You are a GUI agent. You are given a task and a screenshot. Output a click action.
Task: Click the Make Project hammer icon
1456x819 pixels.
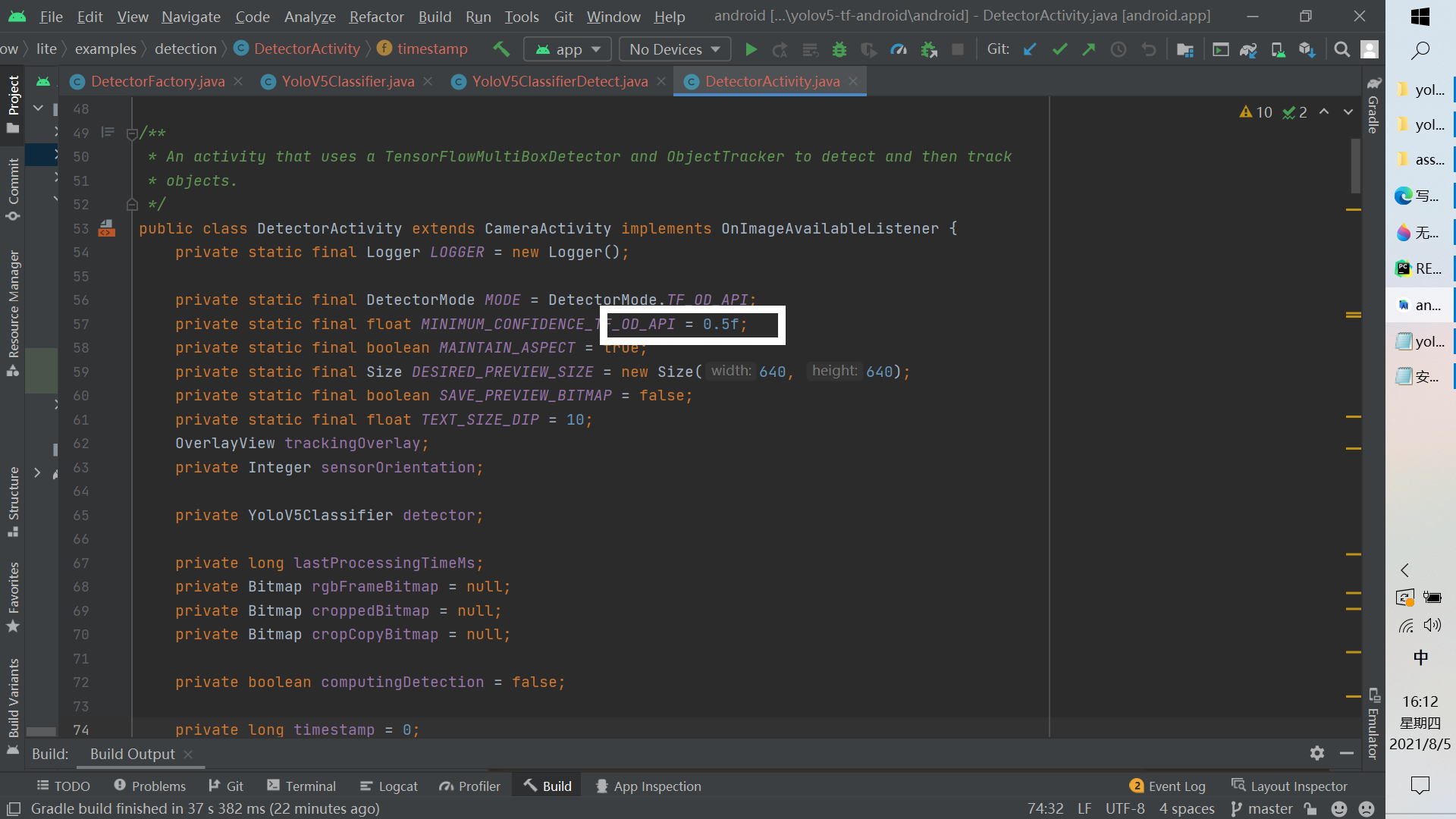point(501,49)
